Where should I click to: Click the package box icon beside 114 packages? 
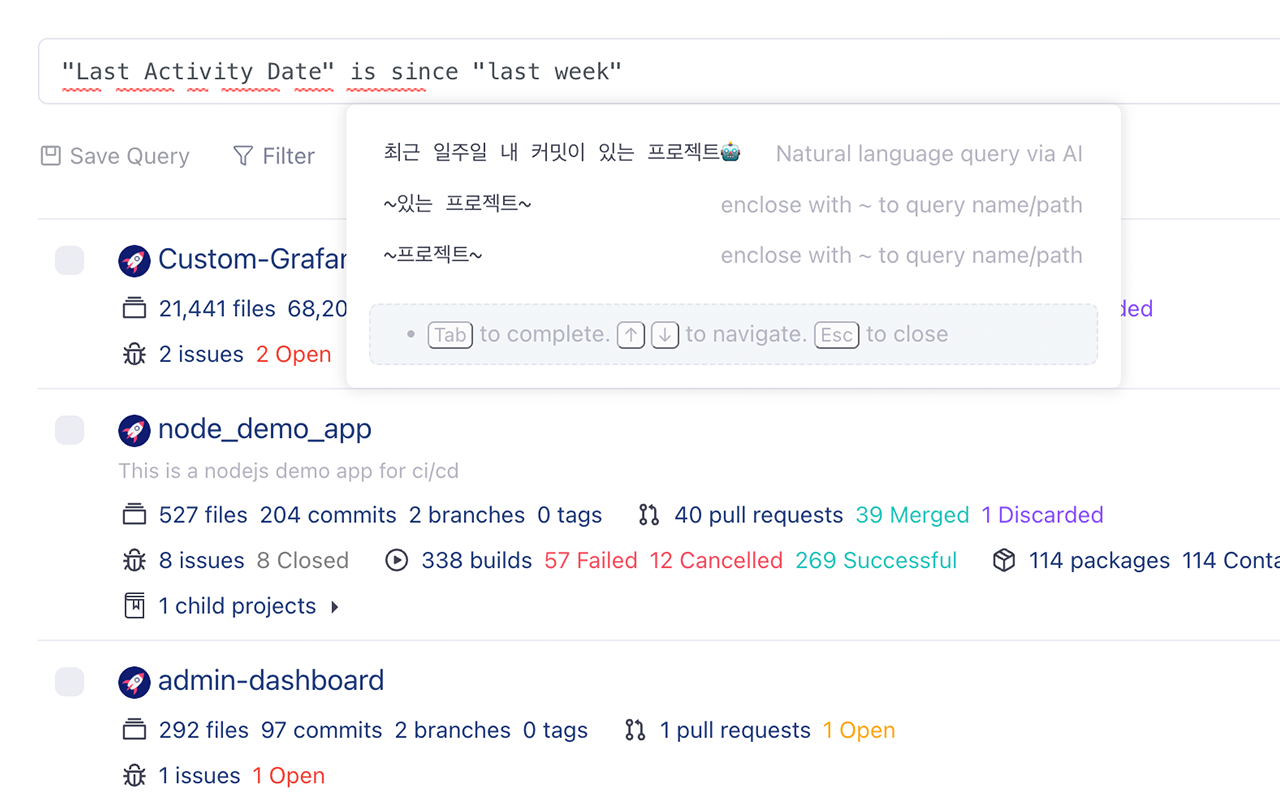tap(1004, 561)
